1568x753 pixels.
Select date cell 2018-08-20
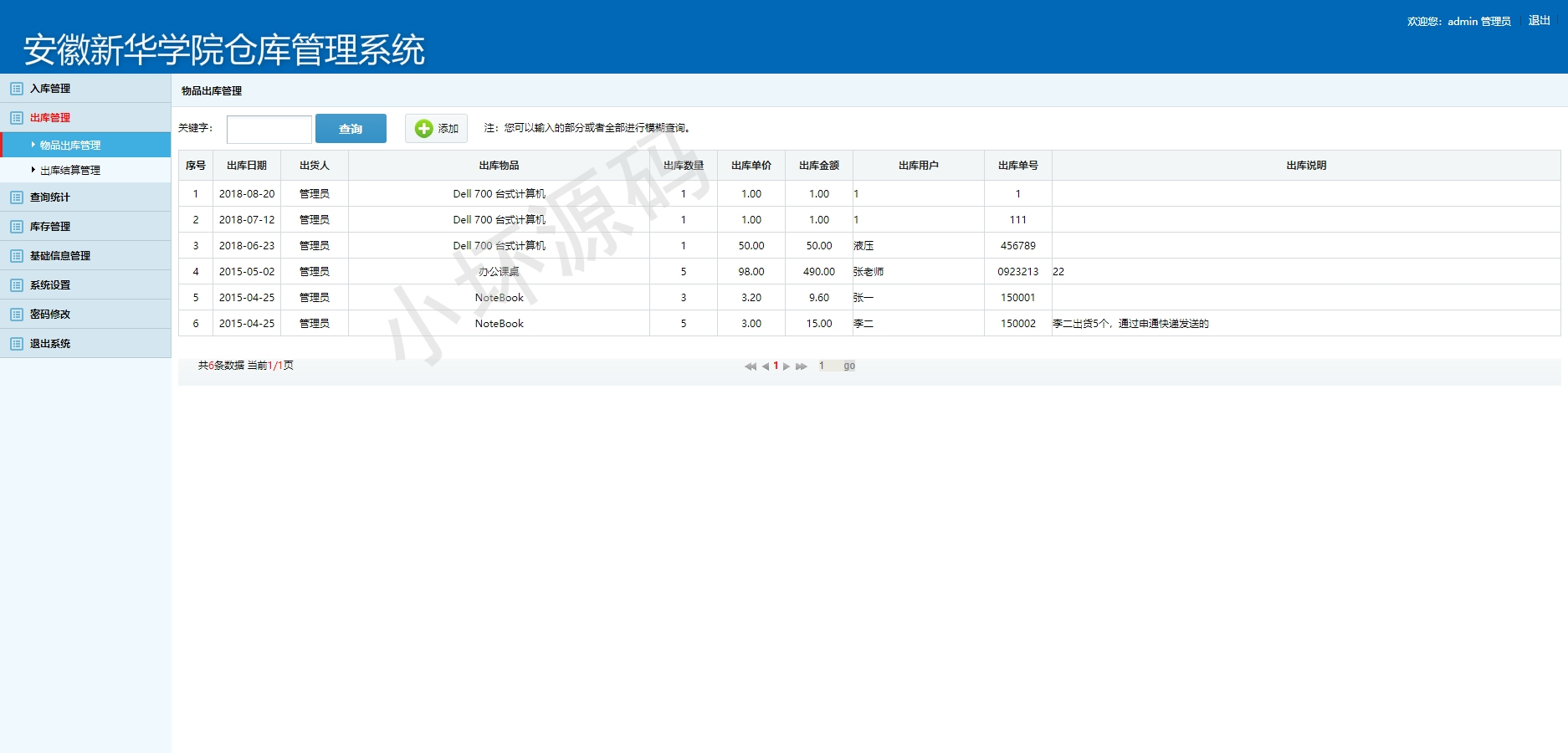[x=247, y=194]
